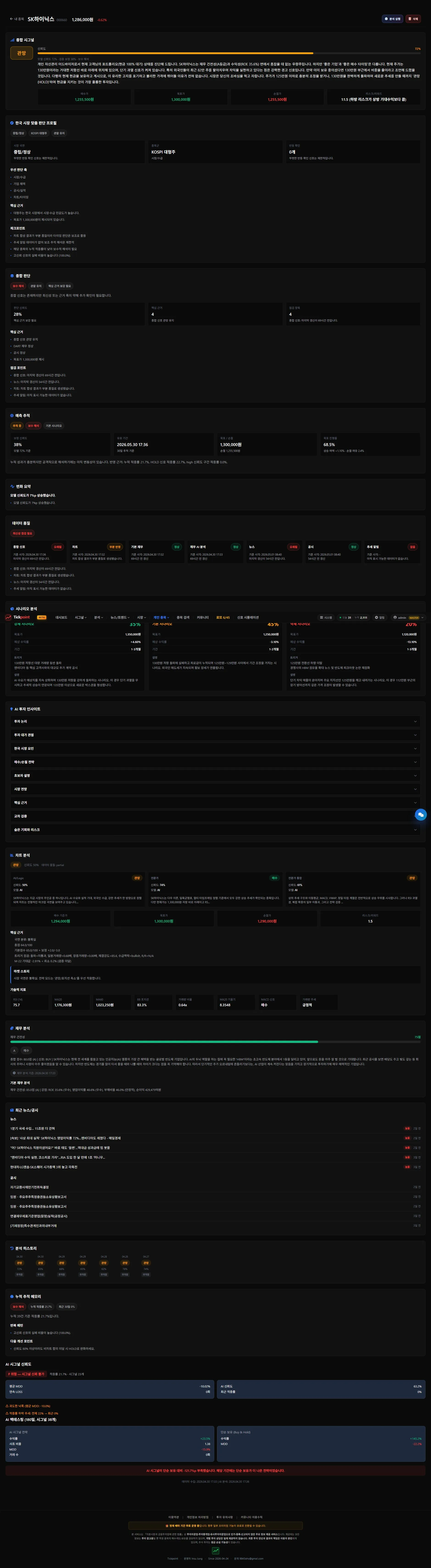Click the red 삭제 delete button
The height and width of the screenshot is (1568, 431).
[x=413, y=19]
